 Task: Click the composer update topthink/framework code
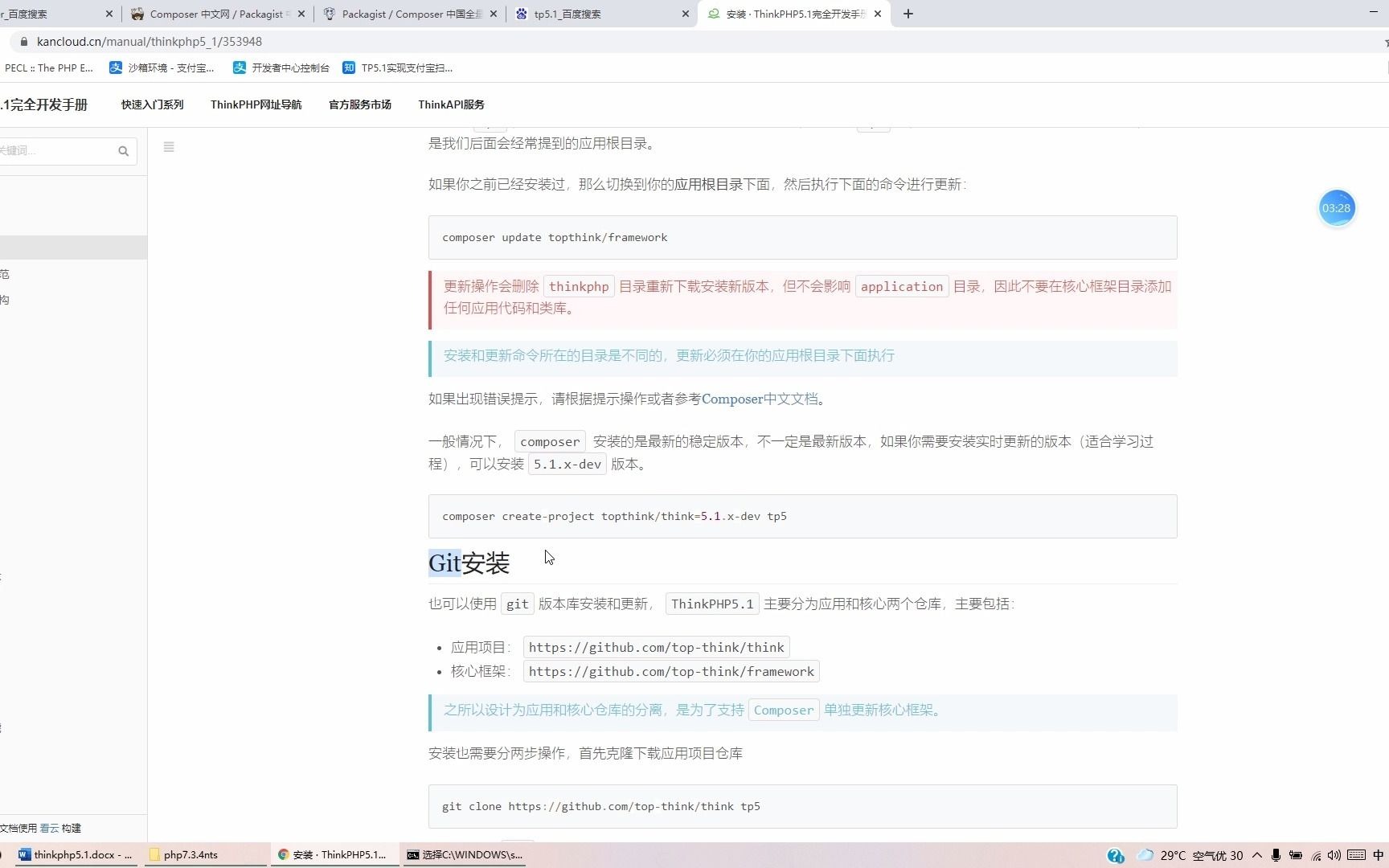click(x=555, y=237)
